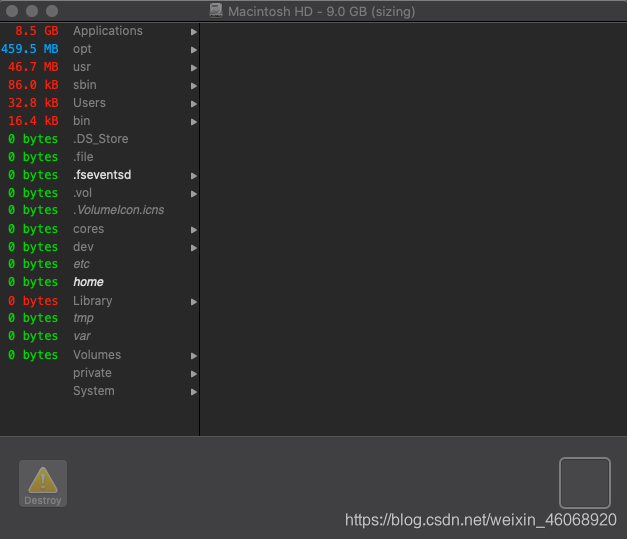
Task: Select the Users folder name
Action: coord(89,103)
